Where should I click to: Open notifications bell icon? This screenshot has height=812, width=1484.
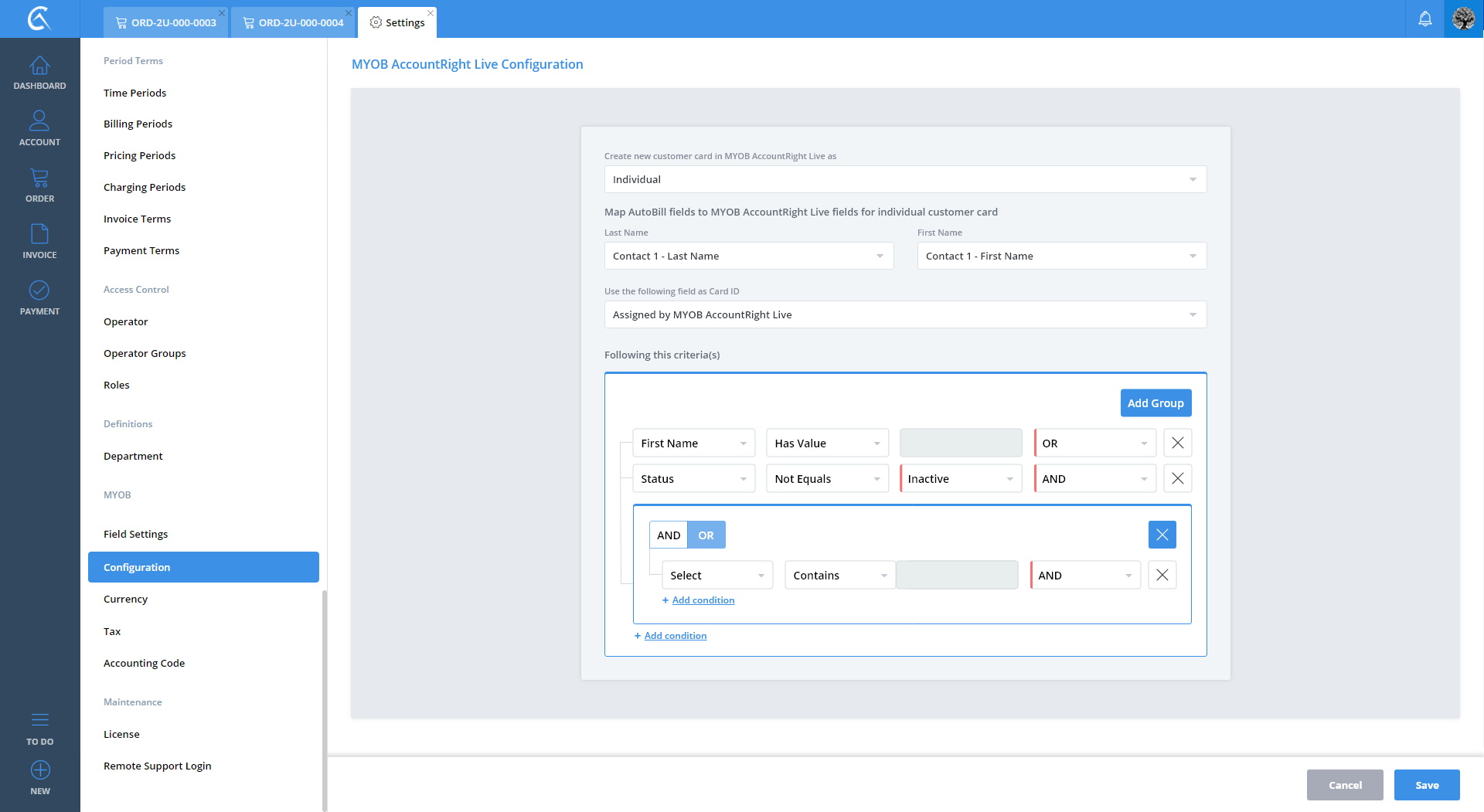click(1424, 19)
